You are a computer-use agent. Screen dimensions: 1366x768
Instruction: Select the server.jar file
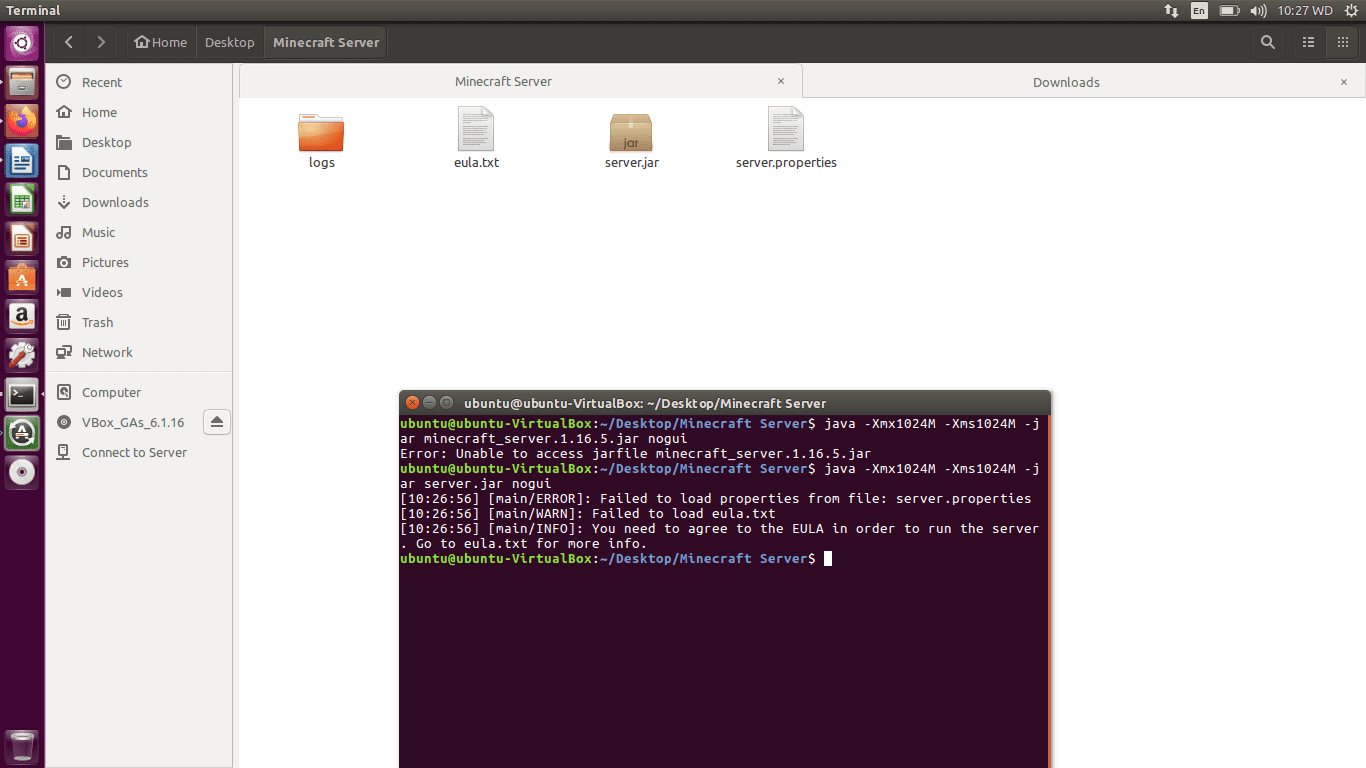click(x=631, y=137)
